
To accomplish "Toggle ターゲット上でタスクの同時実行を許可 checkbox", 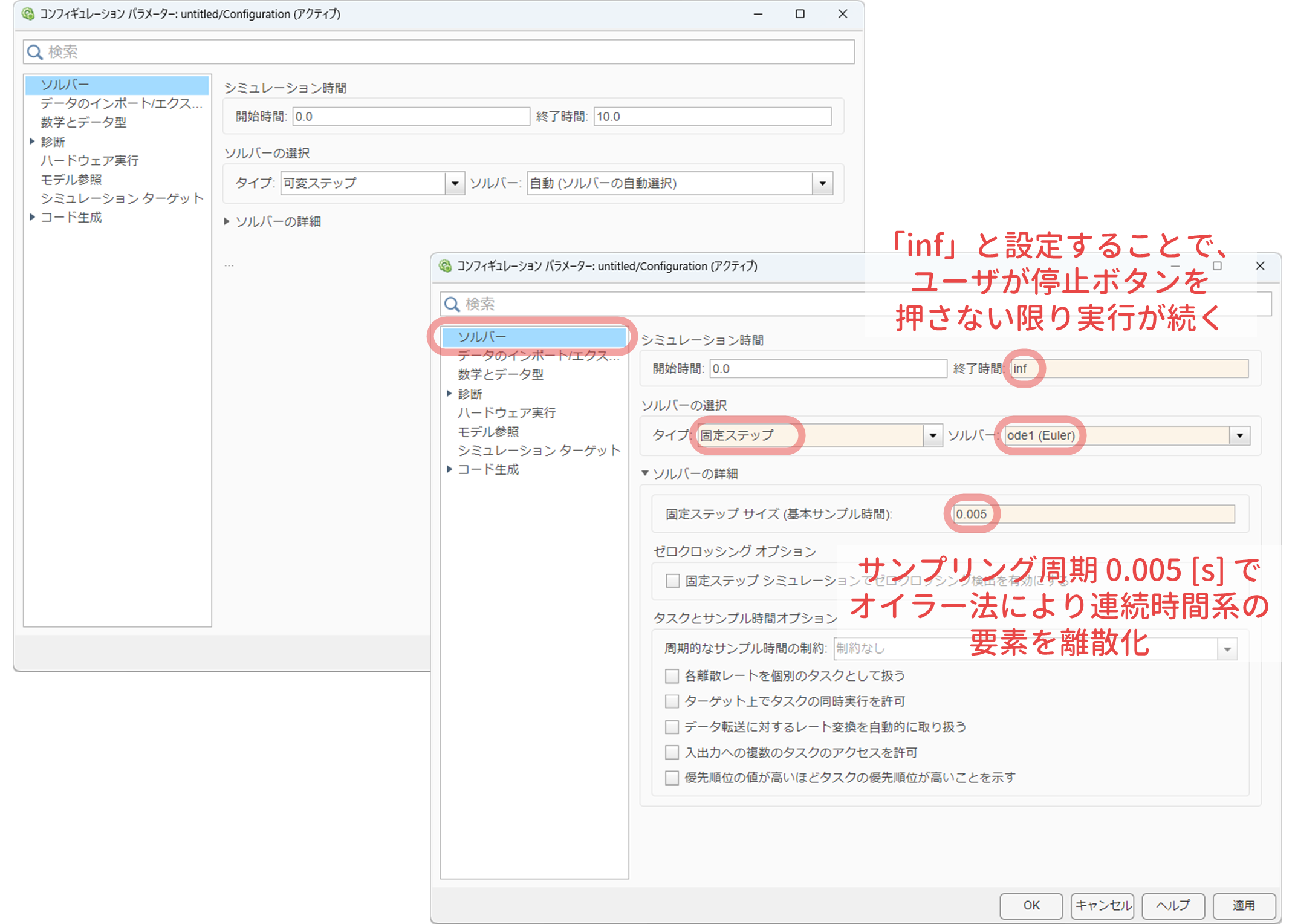I will 672,701.
